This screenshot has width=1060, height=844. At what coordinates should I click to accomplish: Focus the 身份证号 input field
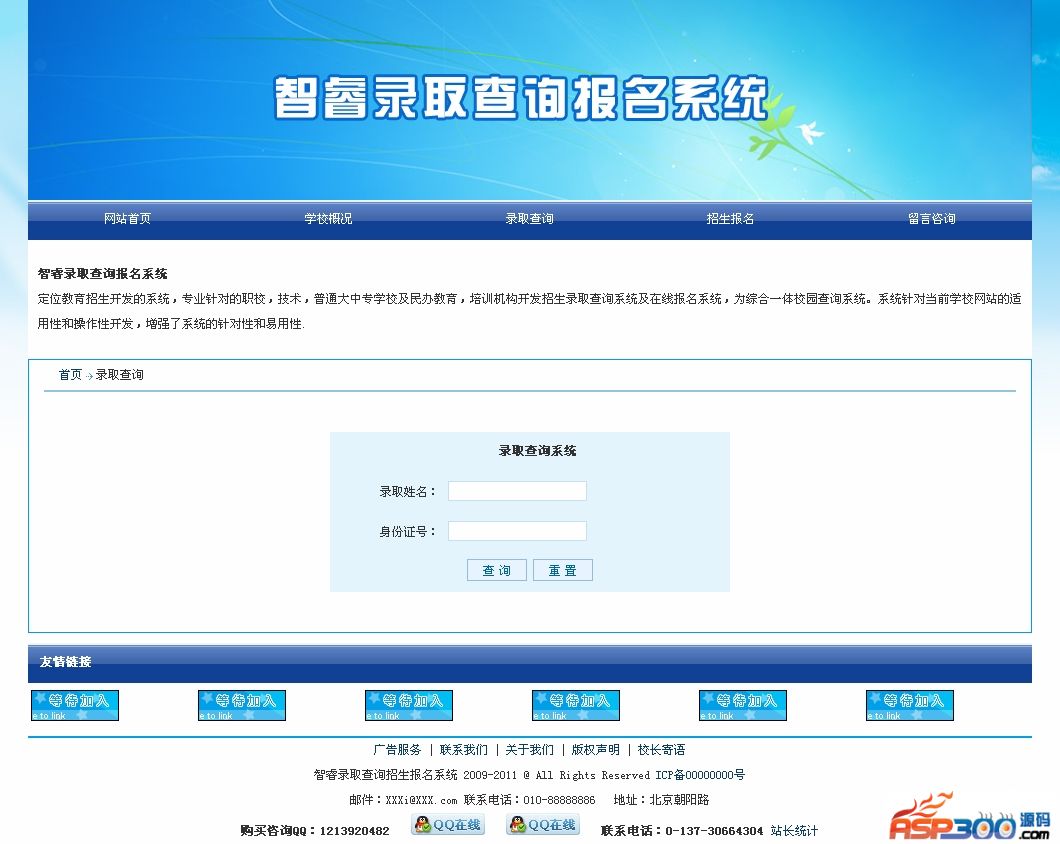tap(517, 531)
